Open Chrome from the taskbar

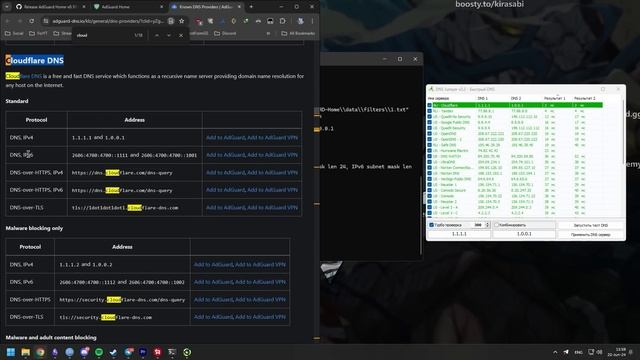pos(40,352)
